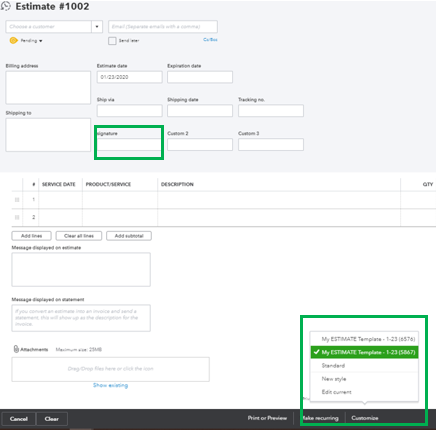Click the DESCRIPTION column header

coord(177,184)
